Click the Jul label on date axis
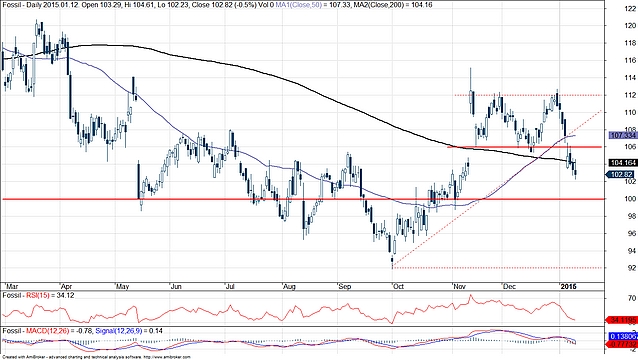The height and width of the screenshot is (360, 638). 229,286
